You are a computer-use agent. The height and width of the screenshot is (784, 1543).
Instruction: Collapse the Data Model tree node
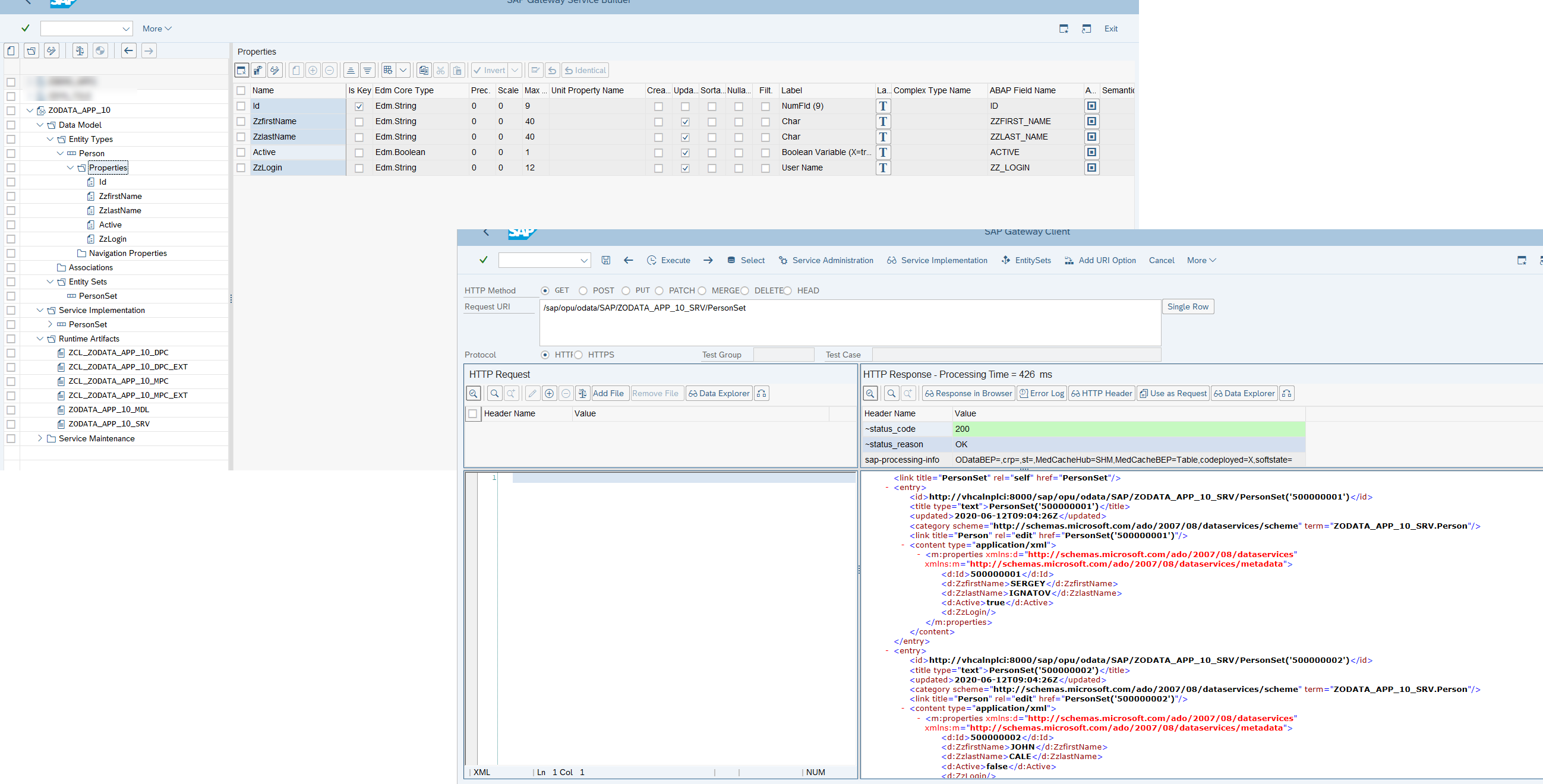coord(40,125)
